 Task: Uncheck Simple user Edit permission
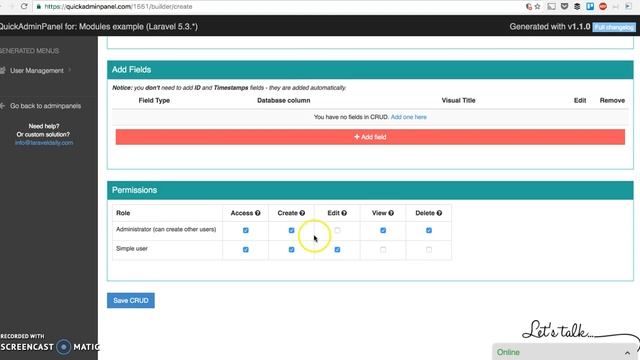(337, 249)
